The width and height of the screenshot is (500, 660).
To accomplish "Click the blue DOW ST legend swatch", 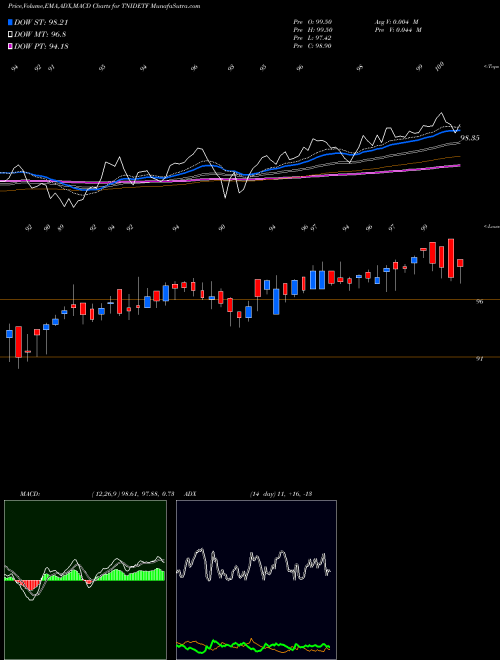I will click(x=11, y=23).
